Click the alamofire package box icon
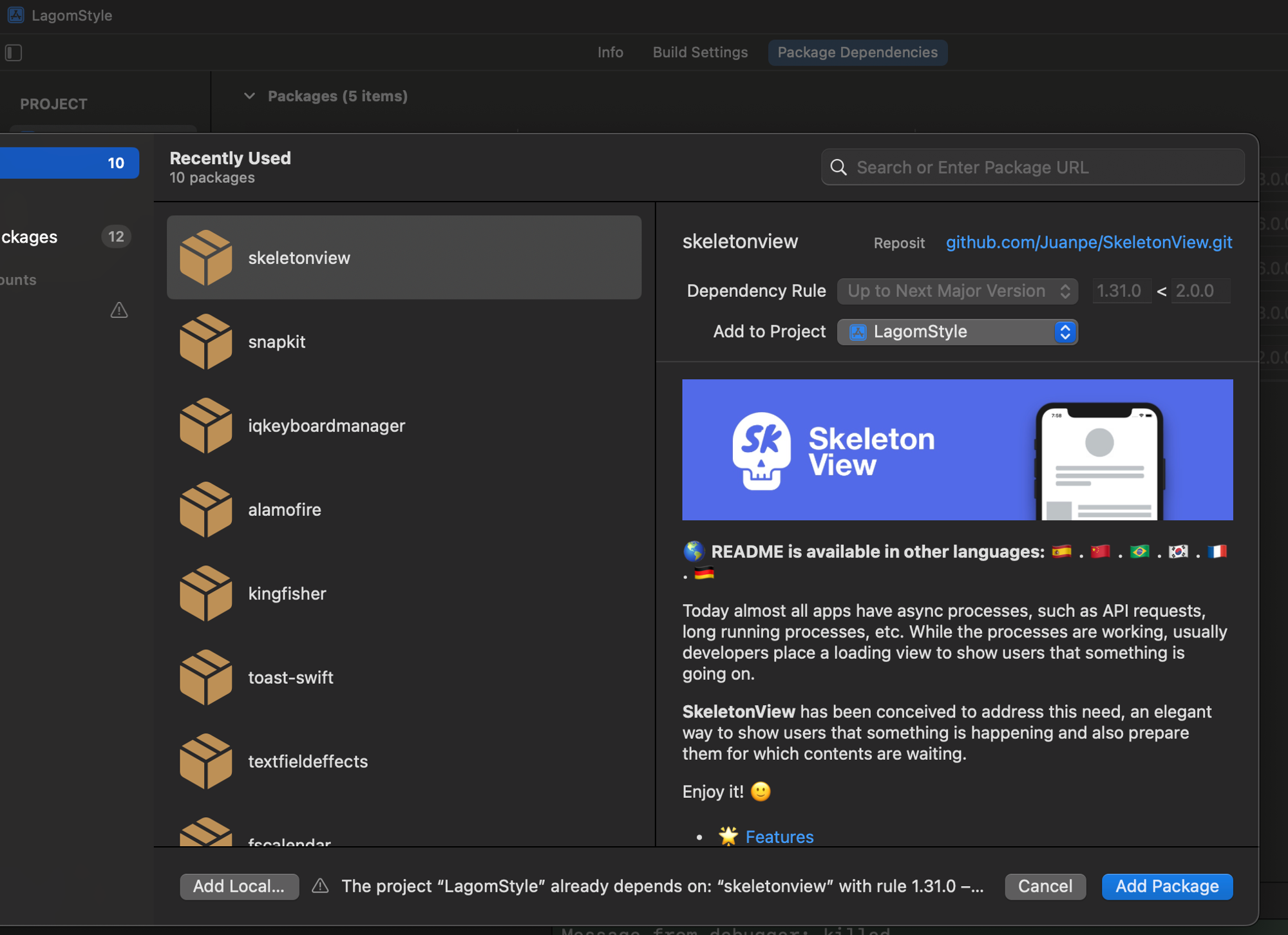This screenshot has height=935, width=1288. pyautogui.click(x=205, y=509)
